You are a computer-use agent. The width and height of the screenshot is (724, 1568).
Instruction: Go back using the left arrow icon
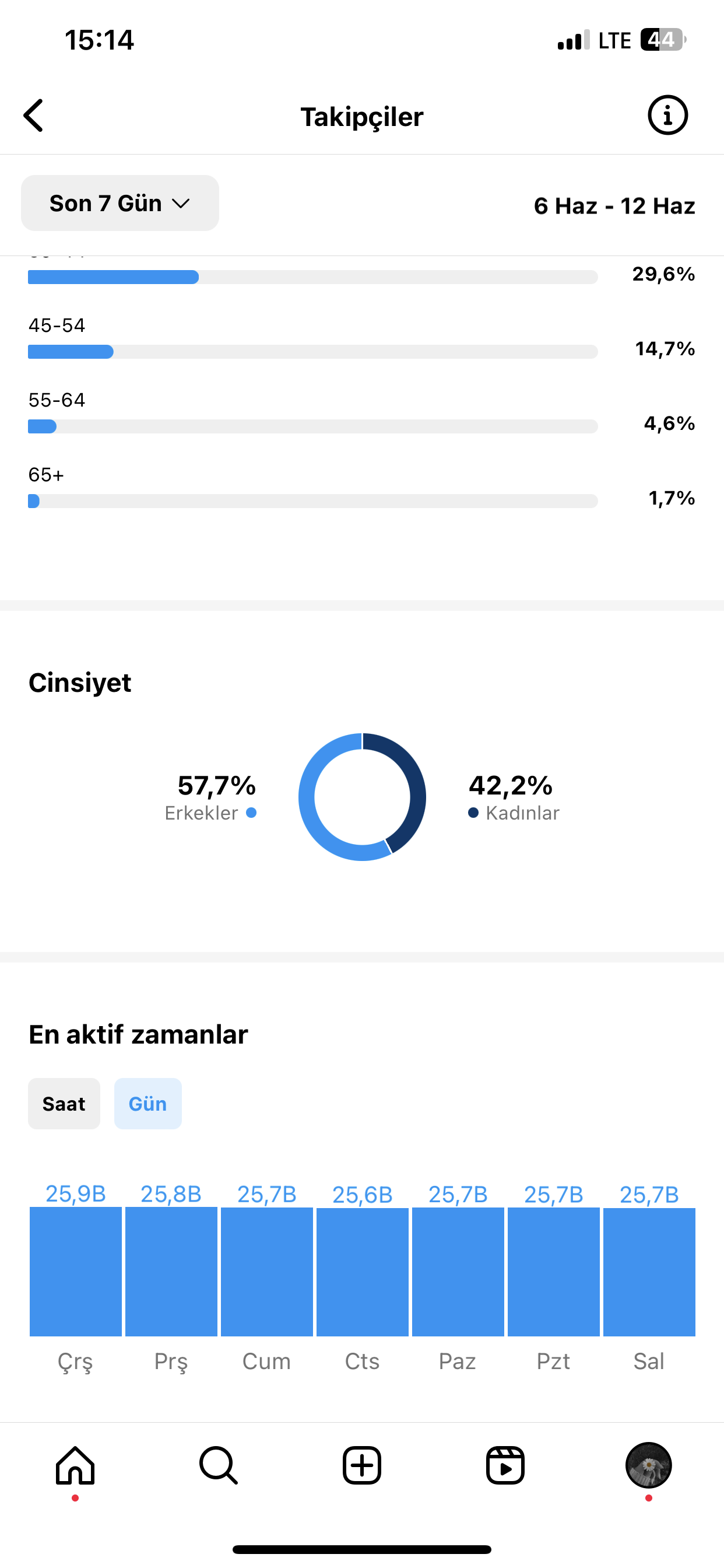tap(33, 116)
